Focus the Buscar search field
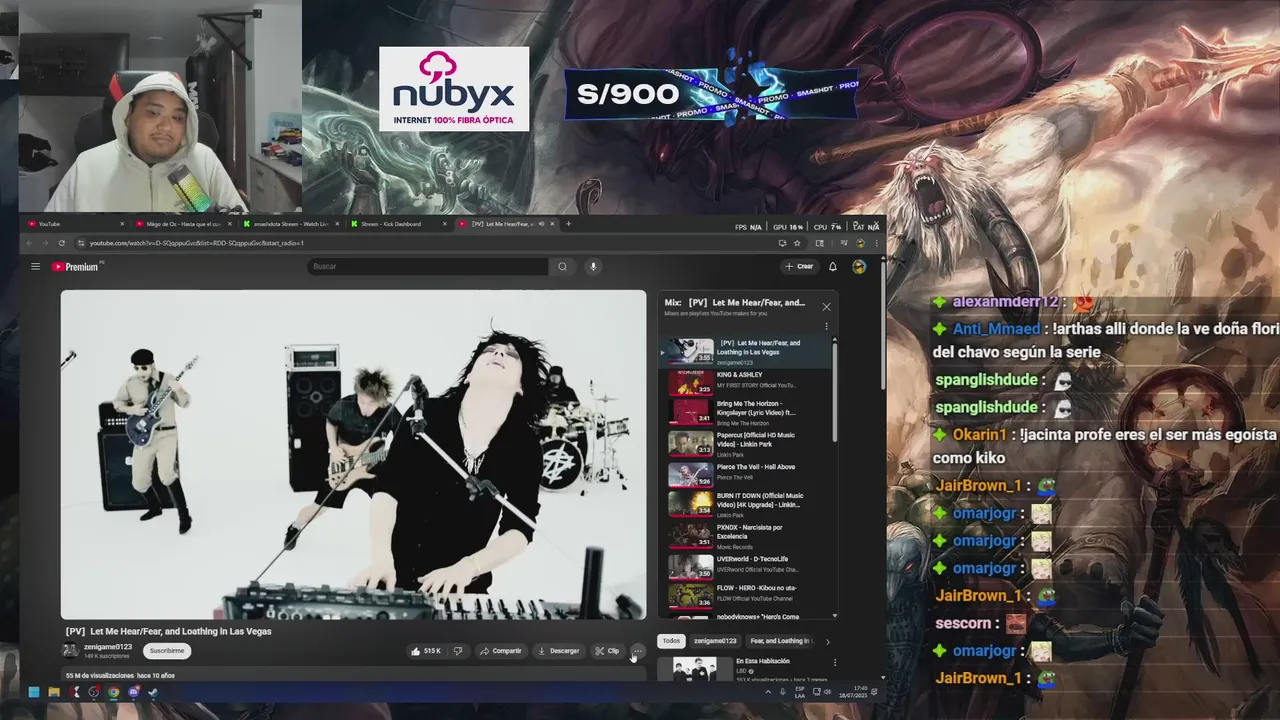This screenshot has height=720, width=1280. tap(428, 267)
